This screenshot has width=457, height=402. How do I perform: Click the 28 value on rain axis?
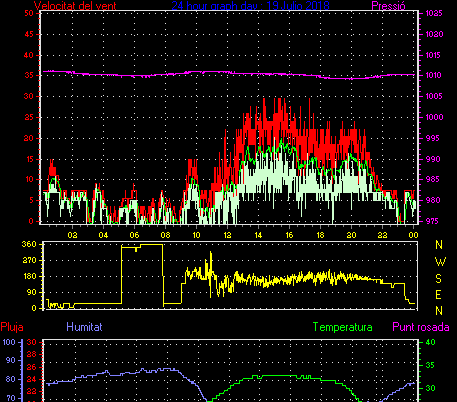pos(31,355)
